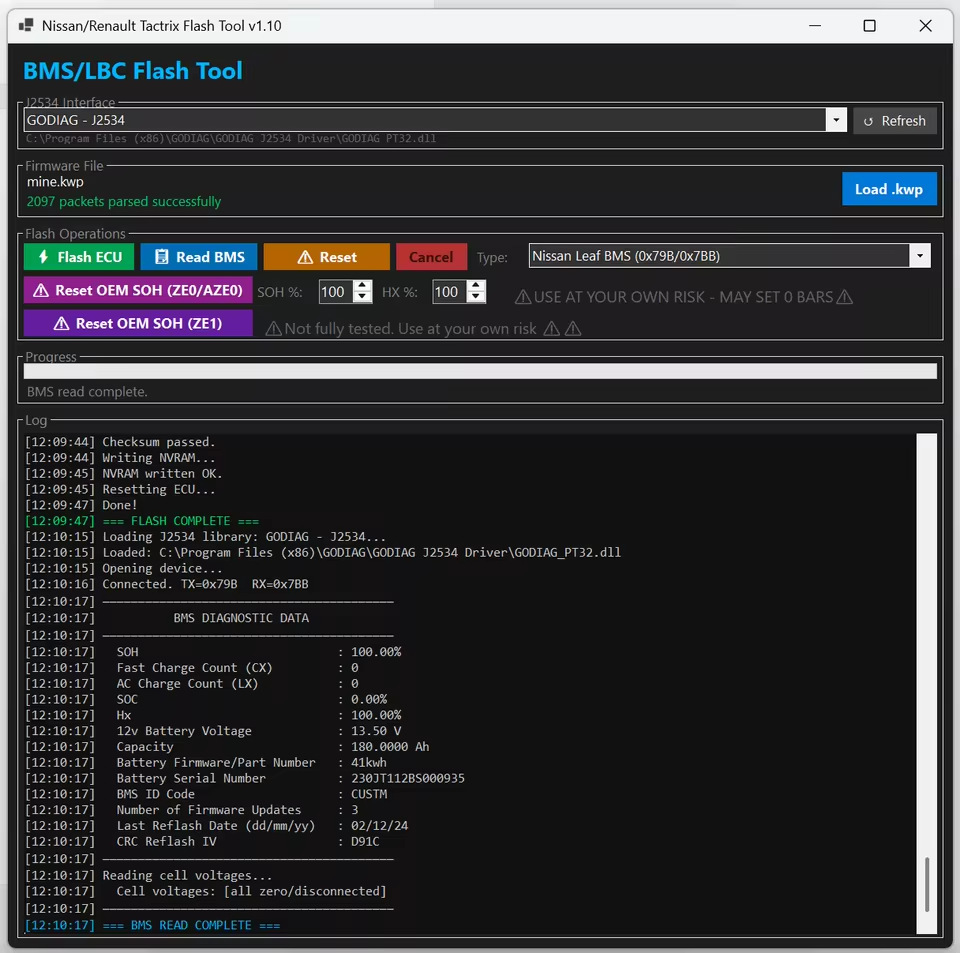Click the lightning icon on Flash ECU
Viewport: 960px width, 953px height.
(43, 256)
